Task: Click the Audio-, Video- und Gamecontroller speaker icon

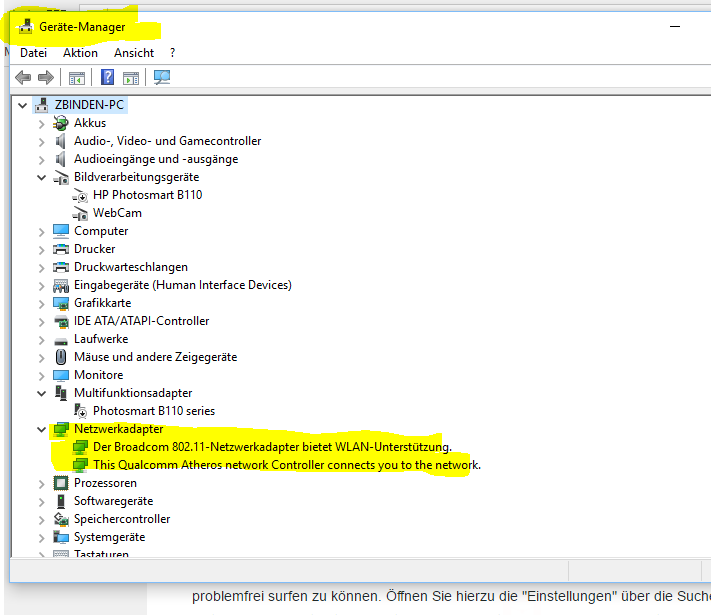Action: pyautogui.click(x=60, y=141)
